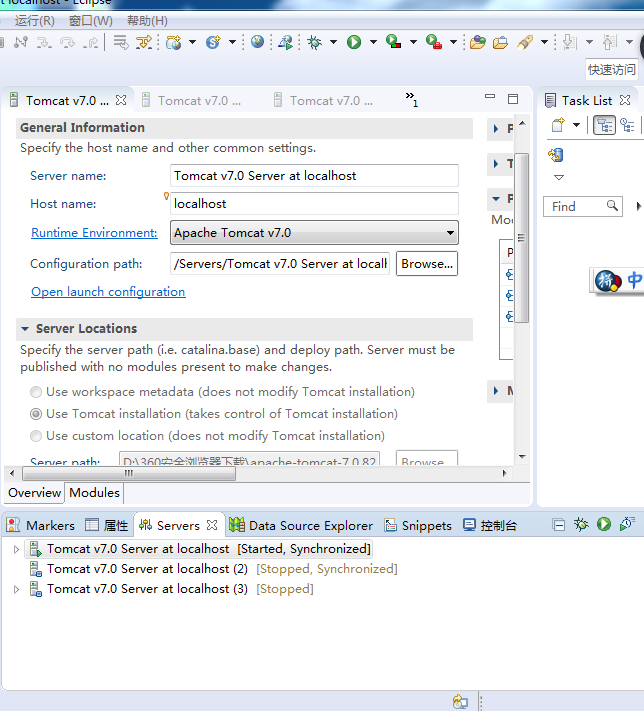Minimize the Servers view panel

tap(559, 525)
